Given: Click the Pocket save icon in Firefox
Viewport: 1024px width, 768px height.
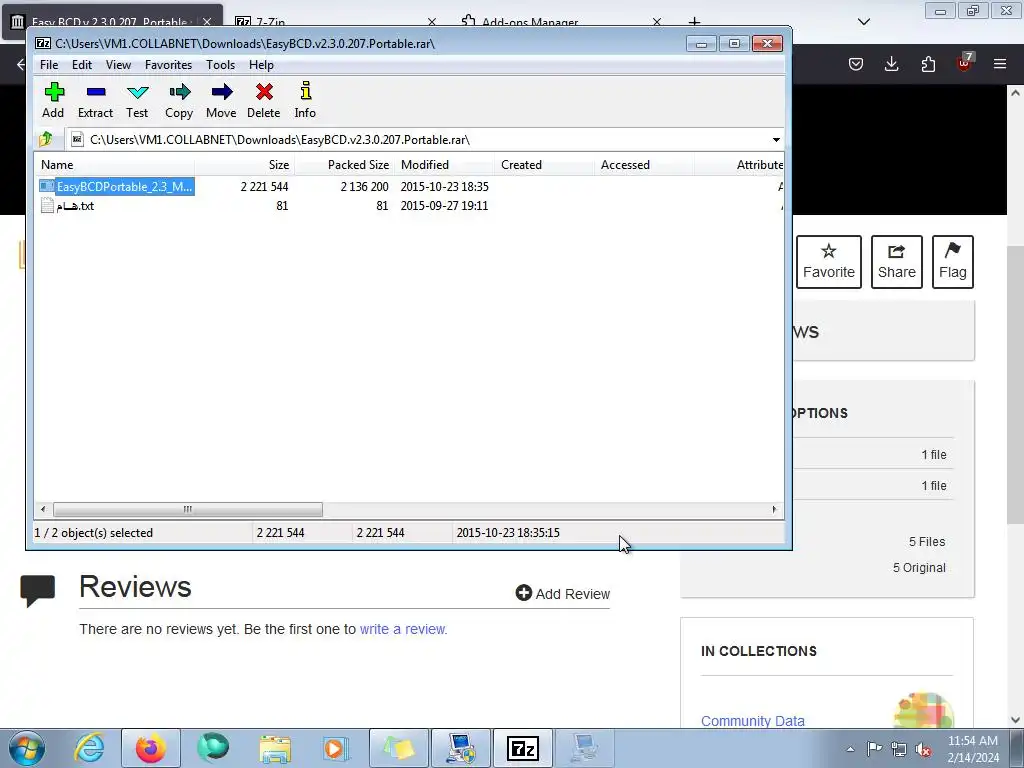Looking at the screenshot, I should [x=856, y=64].
